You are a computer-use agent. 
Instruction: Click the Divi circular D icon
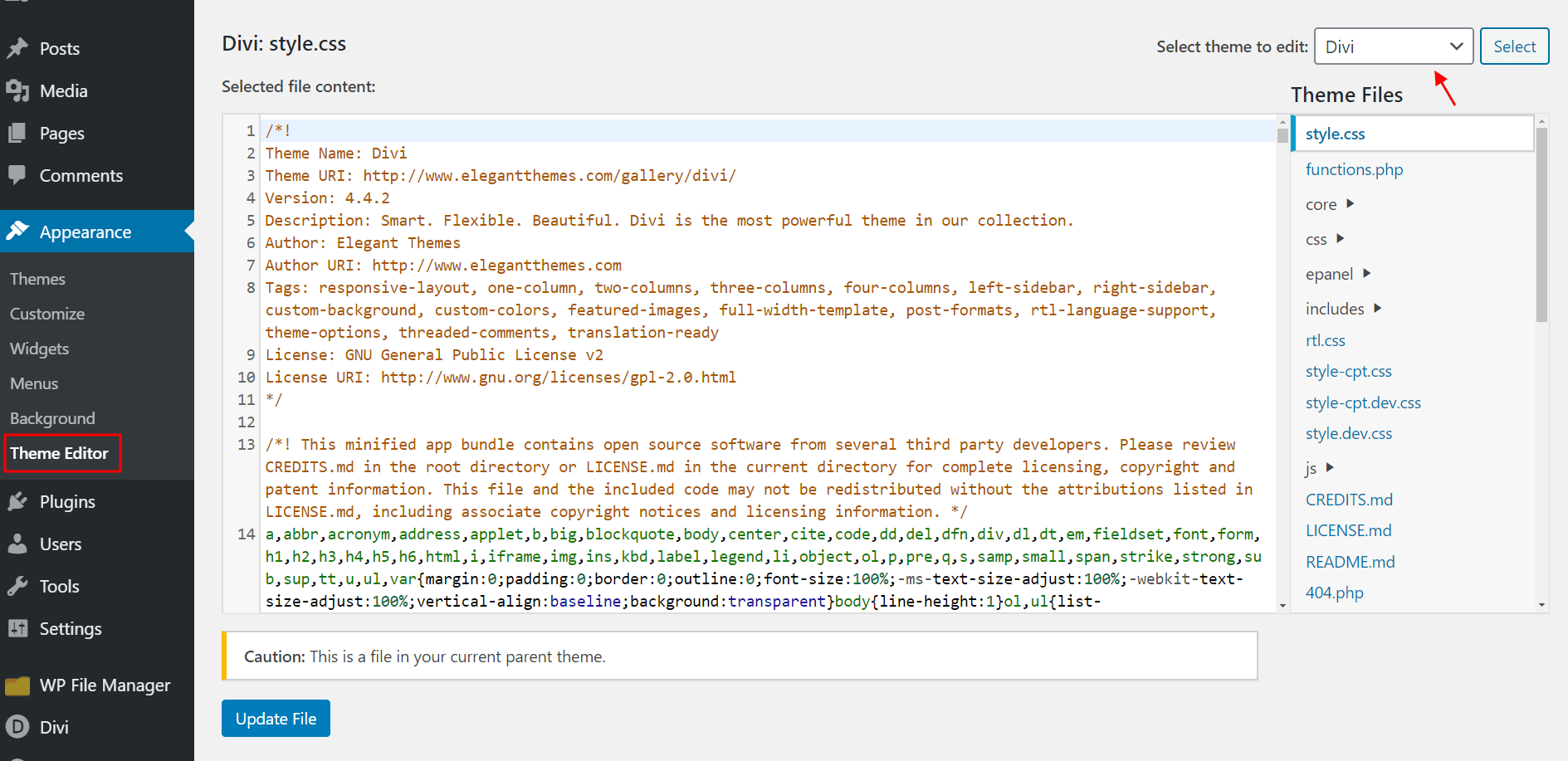click(x=17, y=727)
